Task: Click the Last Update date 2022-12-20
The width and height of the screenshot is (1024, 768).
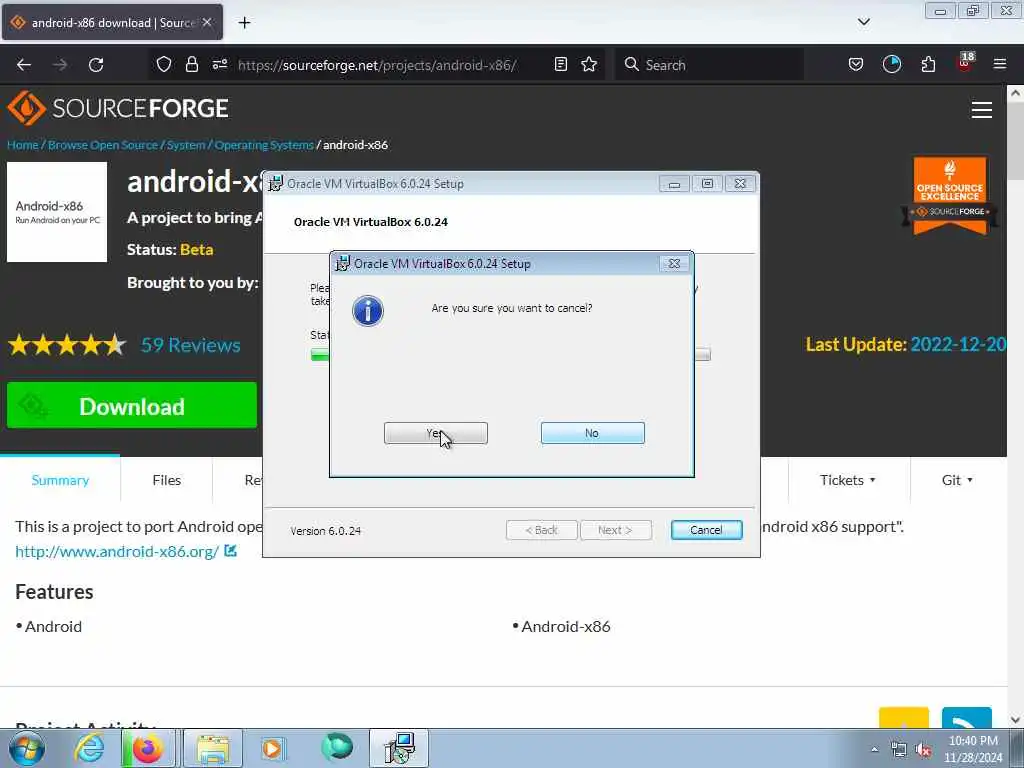Action: (x=958, y=344)
